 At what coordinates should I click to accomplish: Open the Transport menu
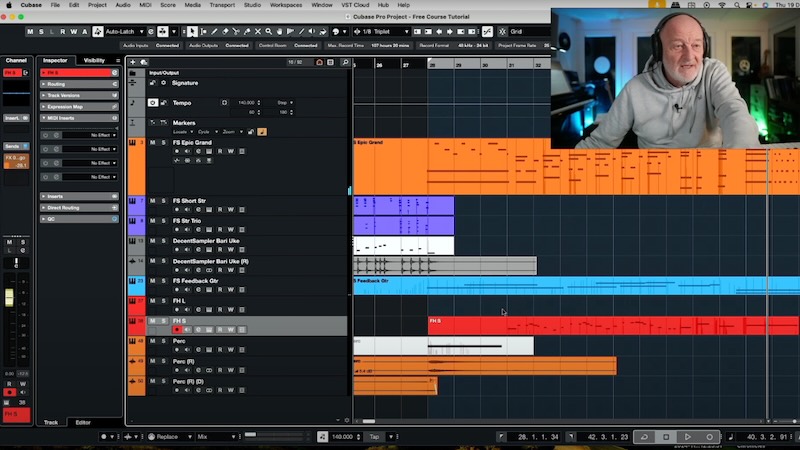coord(222,5)
